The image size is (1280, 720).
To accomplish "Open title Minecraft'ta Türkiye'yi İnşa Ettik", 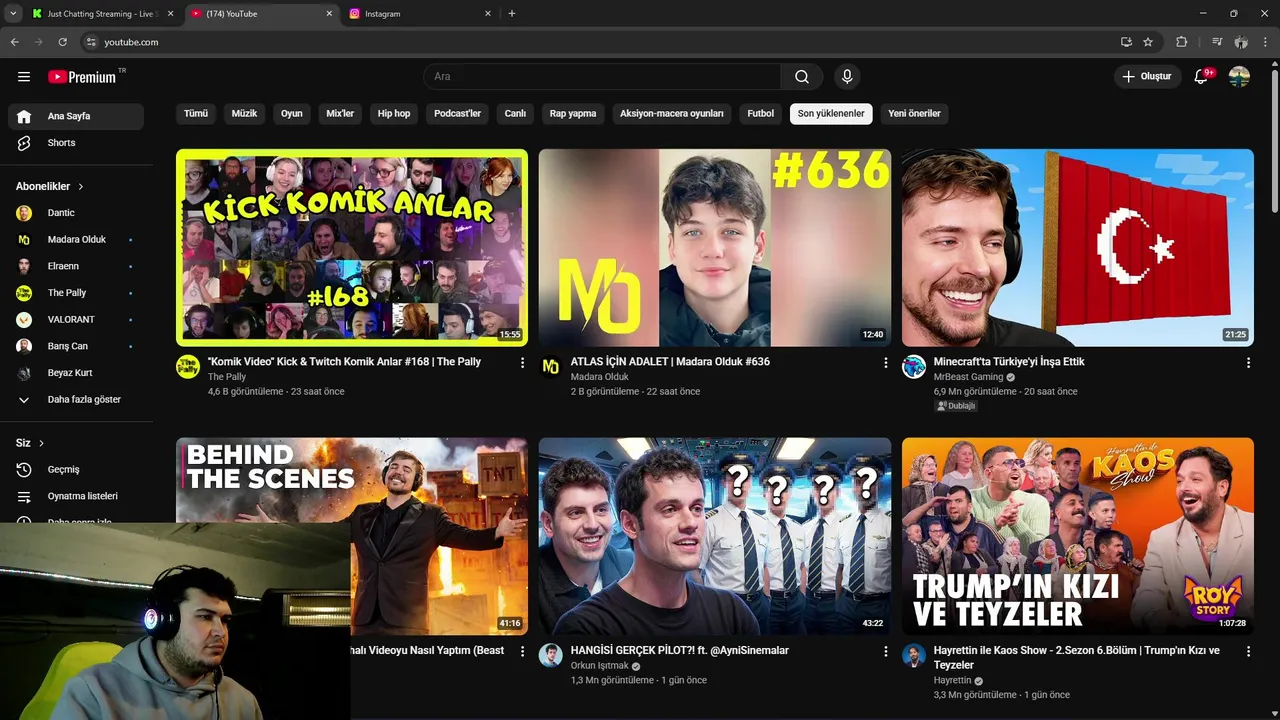I will (x=1009, y=362).
